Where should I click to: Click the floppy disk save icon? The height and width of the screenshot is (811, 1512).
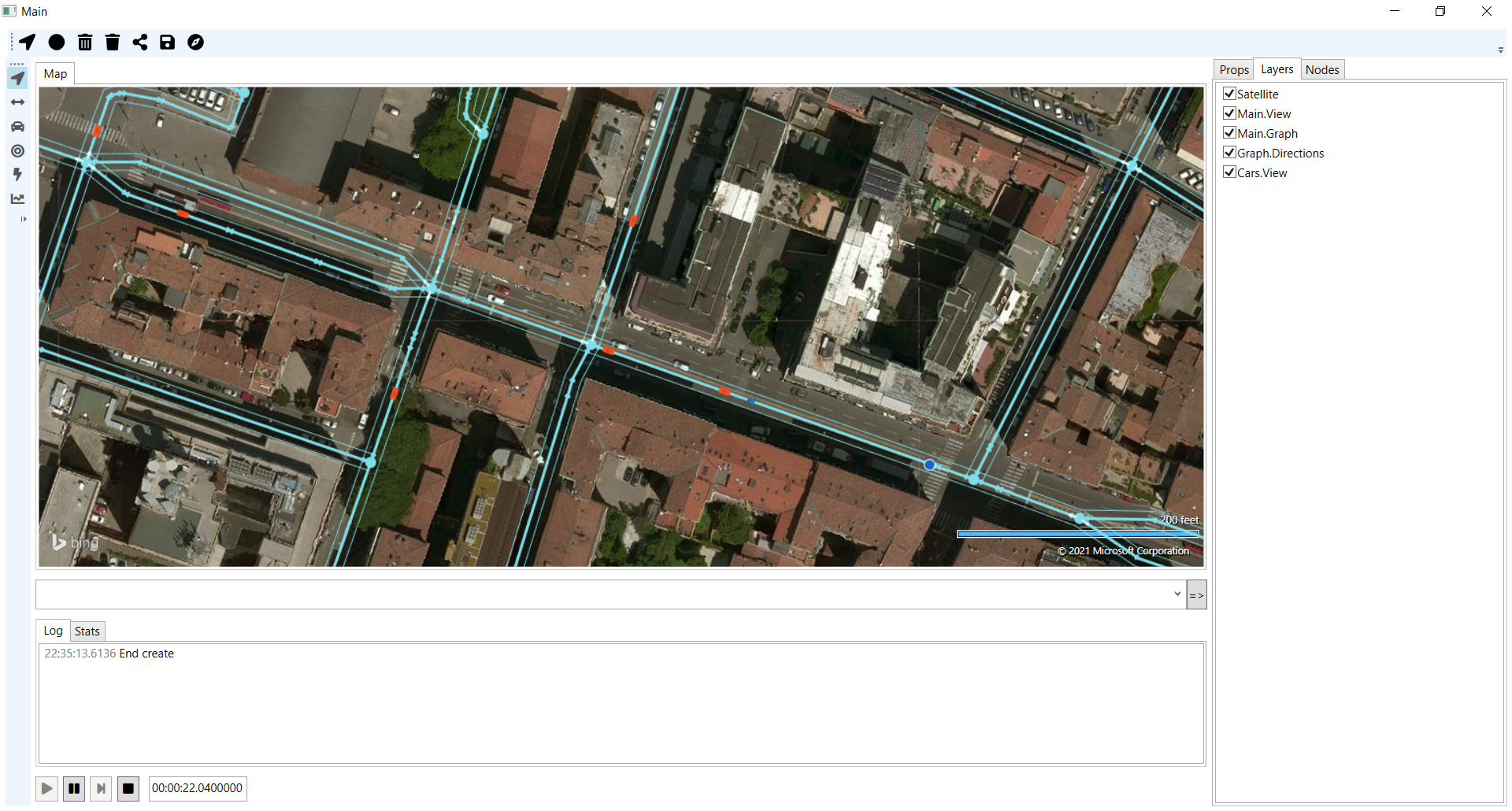(x=168, y=43)
